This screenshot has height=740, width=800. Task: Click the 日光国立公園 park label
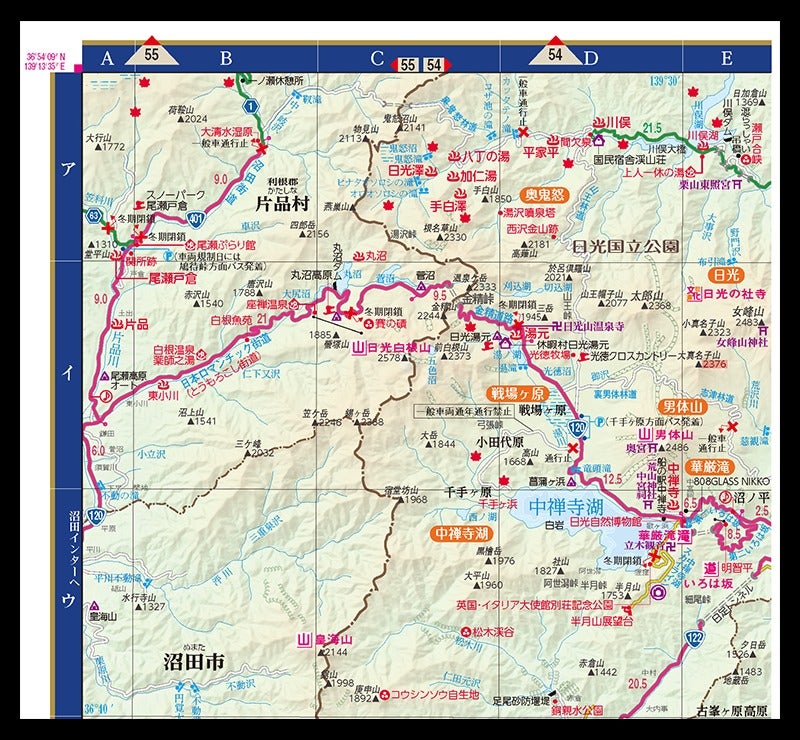(626, 246)
